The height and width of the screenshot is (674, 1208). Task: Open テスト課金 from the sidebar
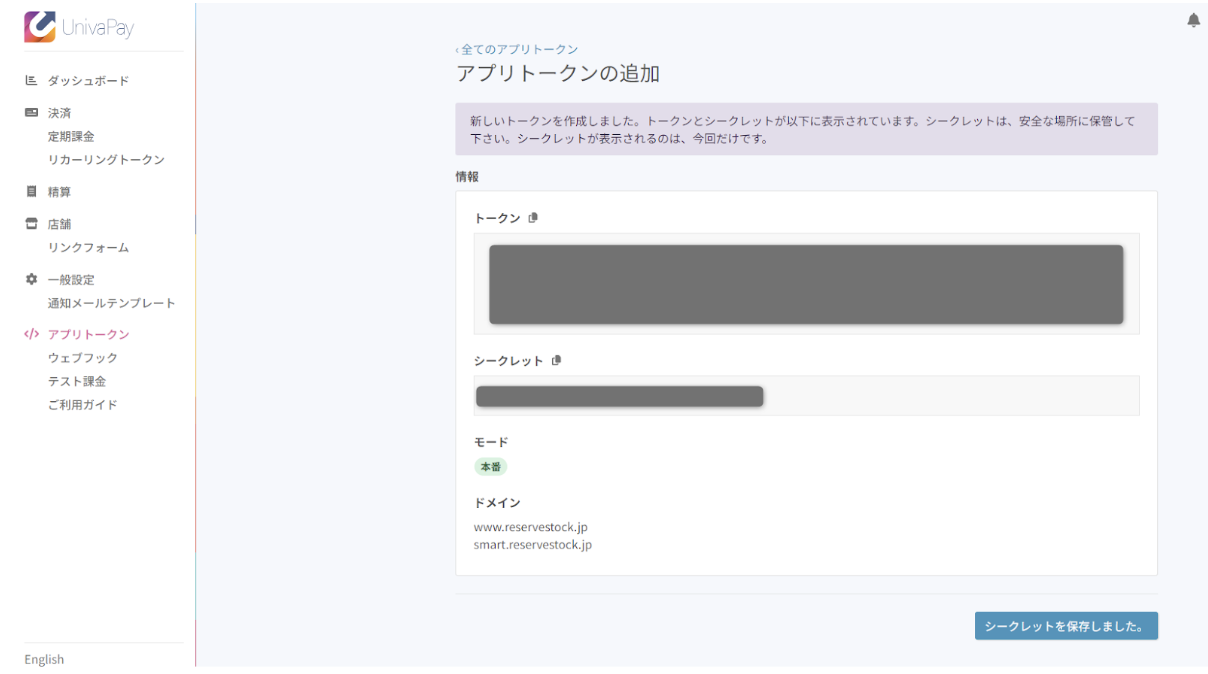click(x=77, y=381)
